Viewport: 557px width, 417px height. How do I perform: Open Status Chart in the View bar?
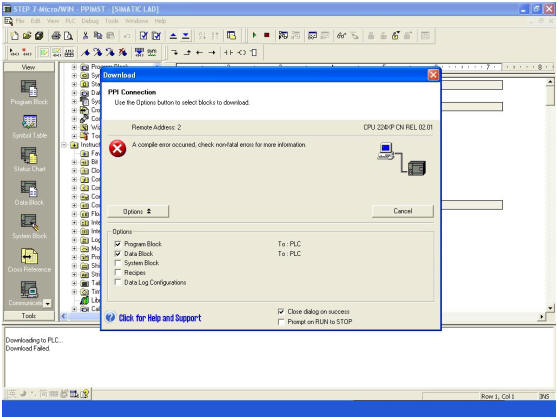(29, 159)
